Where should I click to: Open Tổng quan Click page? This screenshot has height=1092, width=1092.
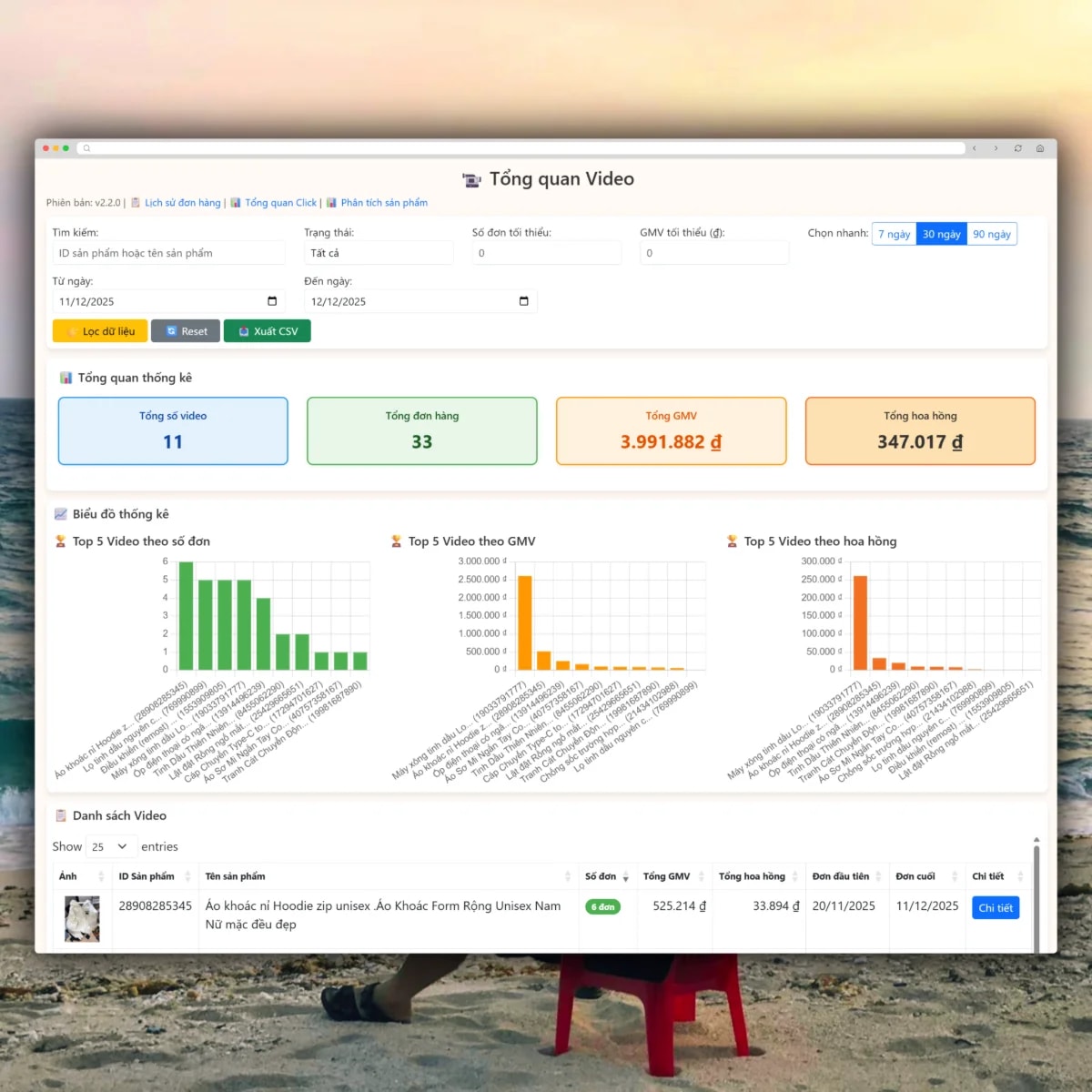point(280,203)
